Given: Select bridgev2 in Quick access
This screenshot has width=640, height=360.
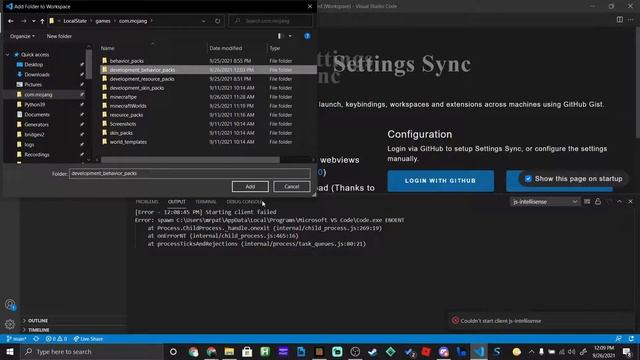Looking at the screenshot, I should tap(34, 135).
